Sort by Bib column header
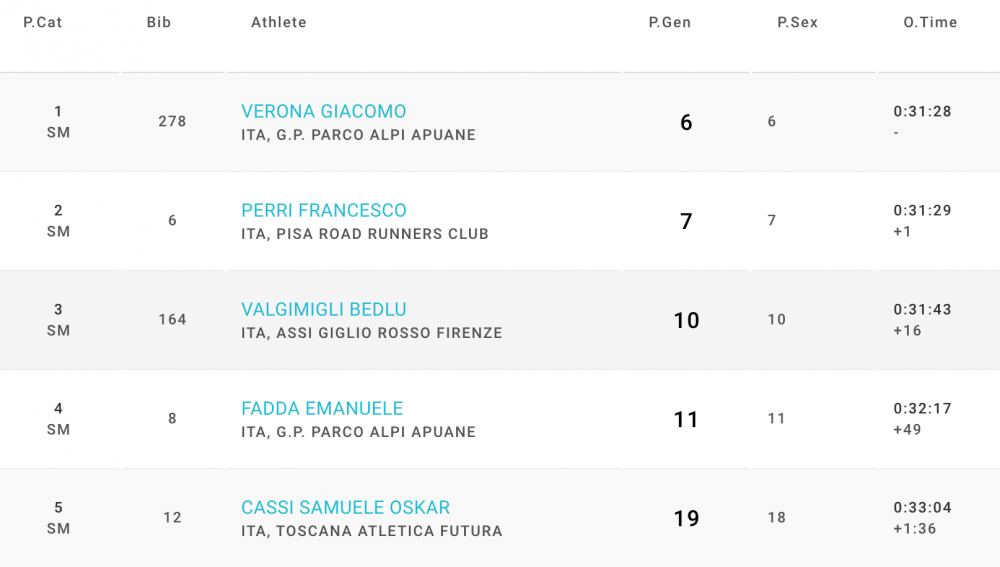The height and width of the screenshot is (567, 1000). (159, 22)
